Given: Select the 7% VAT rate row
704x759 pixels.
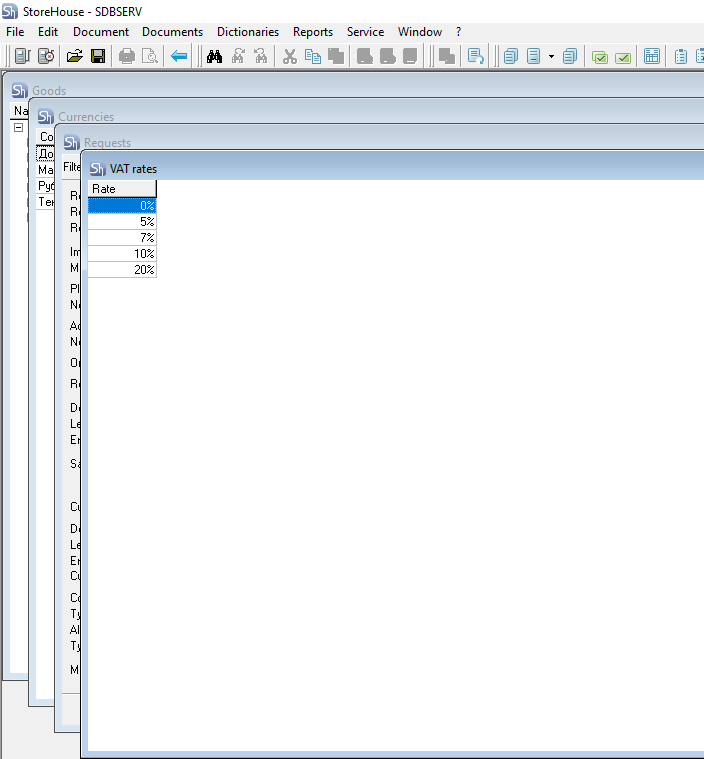Looking at the screenshot, I should 122,238.
